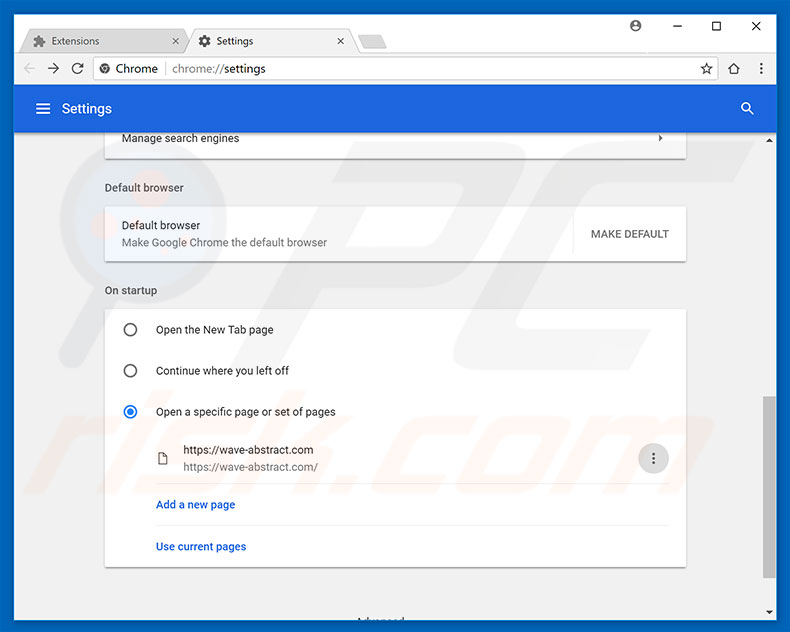The height and width of the screenshot is (632, 790).
Task: Choose Open a specific page or set of pages
Action: pyautogui.click(x=130, y=412)
